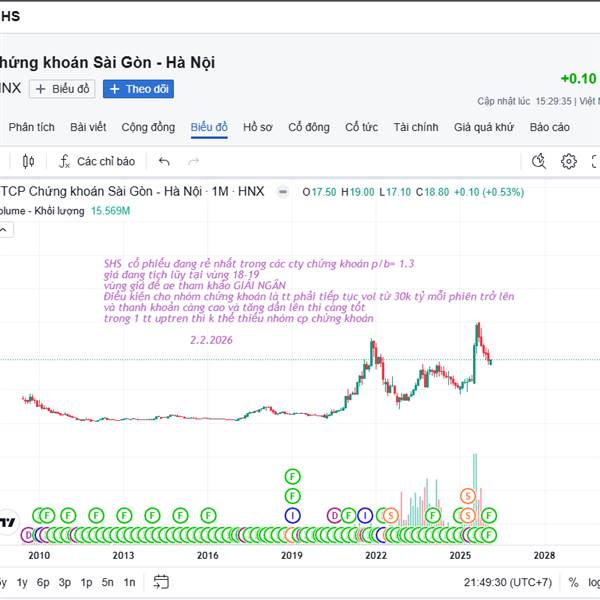The height and width of the screenshot is (600, 600).
Task: Click the blue I marker at 2019
Action: 292,515
